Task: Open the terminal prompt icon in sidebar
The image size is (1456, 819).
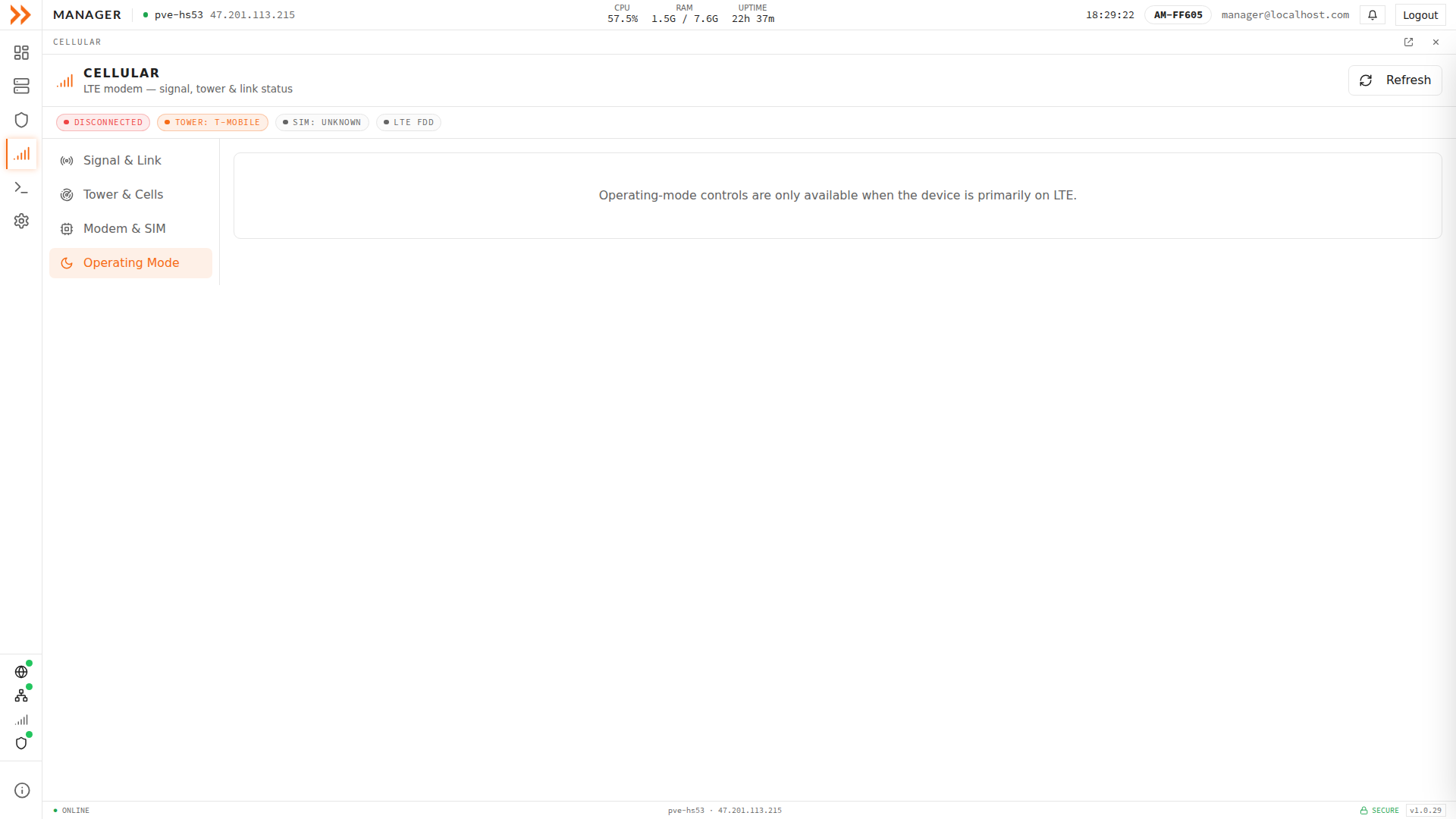Action: 21,187
